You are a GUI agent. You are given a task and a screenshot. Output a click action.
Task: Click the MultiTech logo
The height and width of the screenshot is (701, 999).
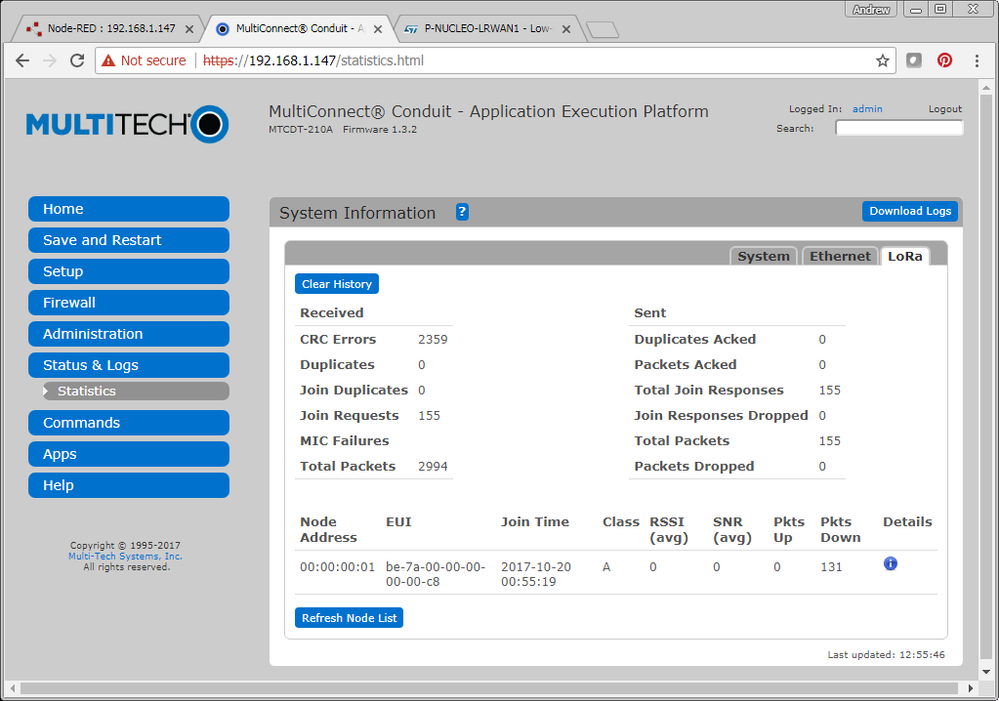point(127,124)
